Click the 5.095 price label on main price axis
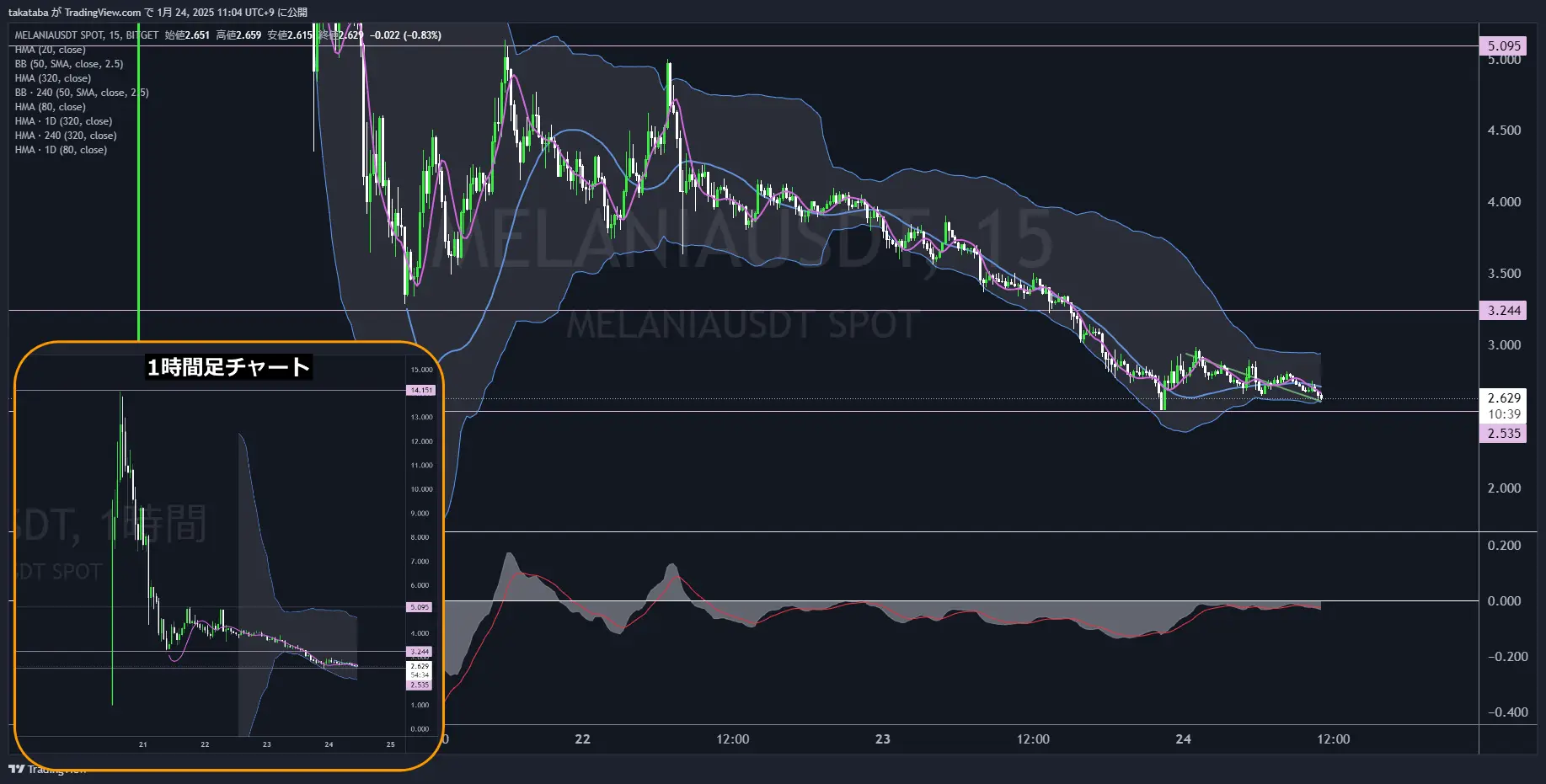1546x784 pixels. coord(1504,46)
